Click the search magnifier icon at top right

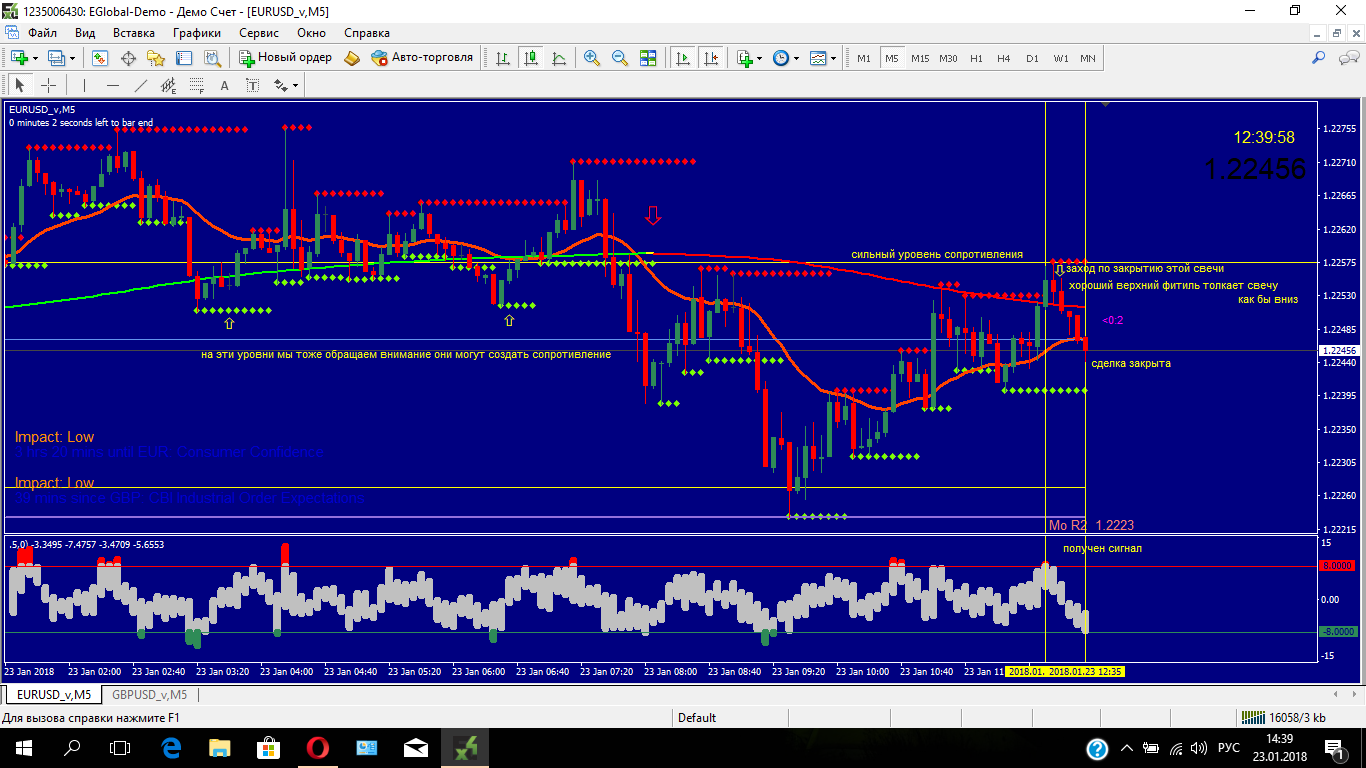click(x=1319, y=58)
